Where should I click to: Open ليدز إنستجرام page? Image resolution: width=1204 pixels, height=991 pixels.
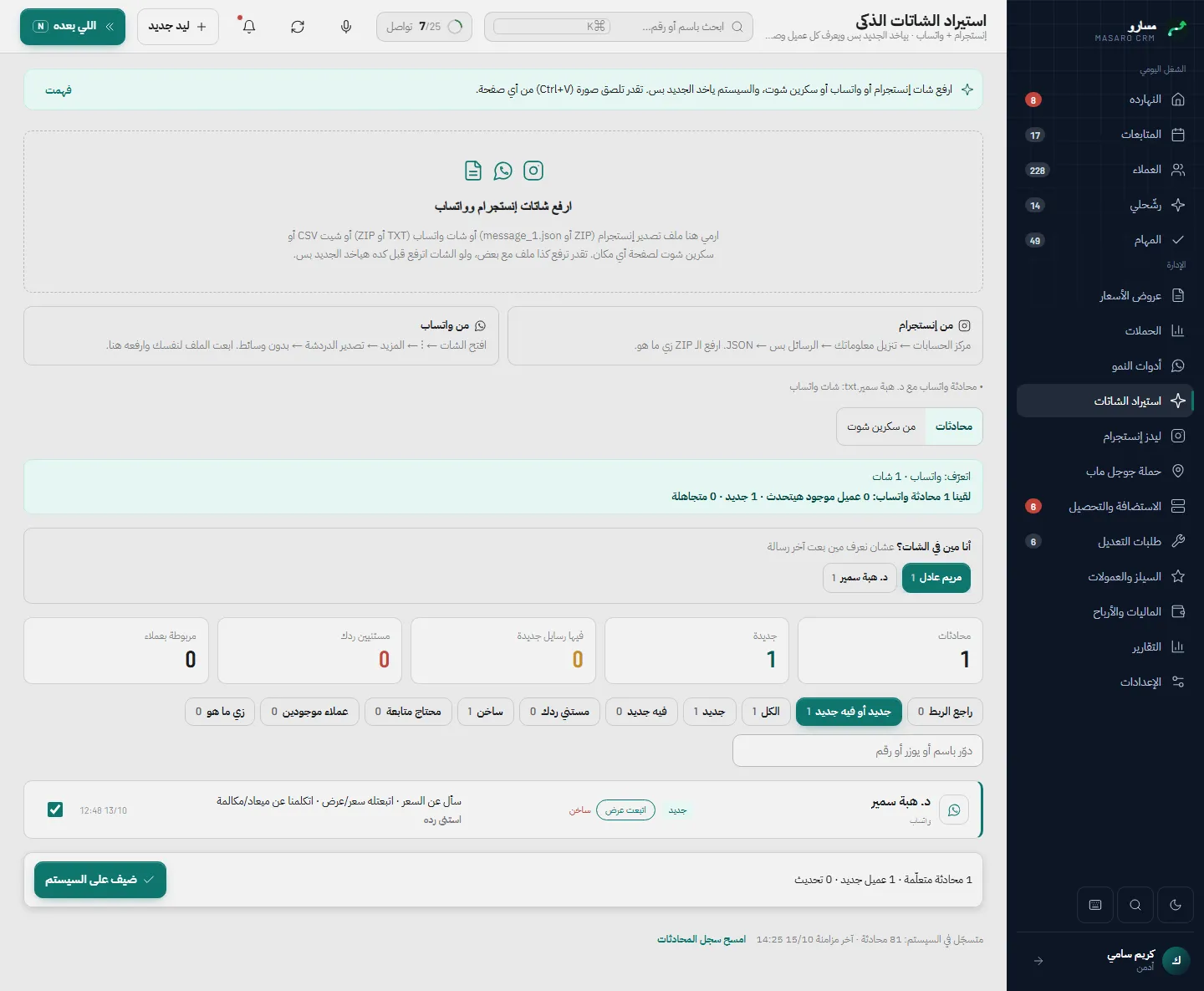1105,436
